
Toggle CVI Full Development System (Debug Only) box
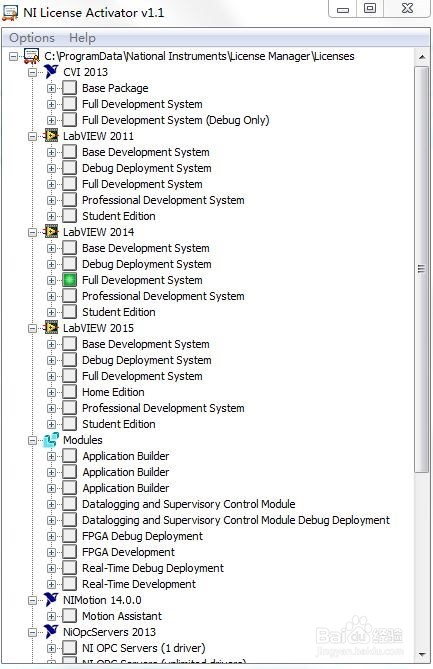[x=70, y=120]
